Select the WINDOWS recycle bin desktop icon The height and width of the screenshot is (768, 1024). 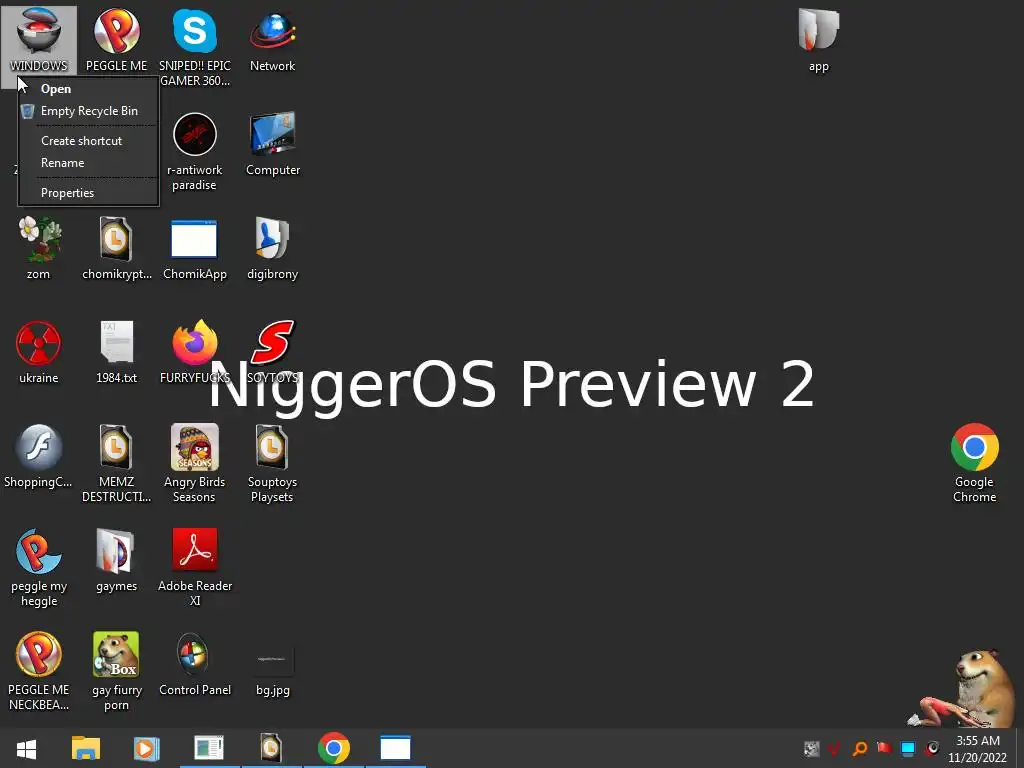coord(39,40)
